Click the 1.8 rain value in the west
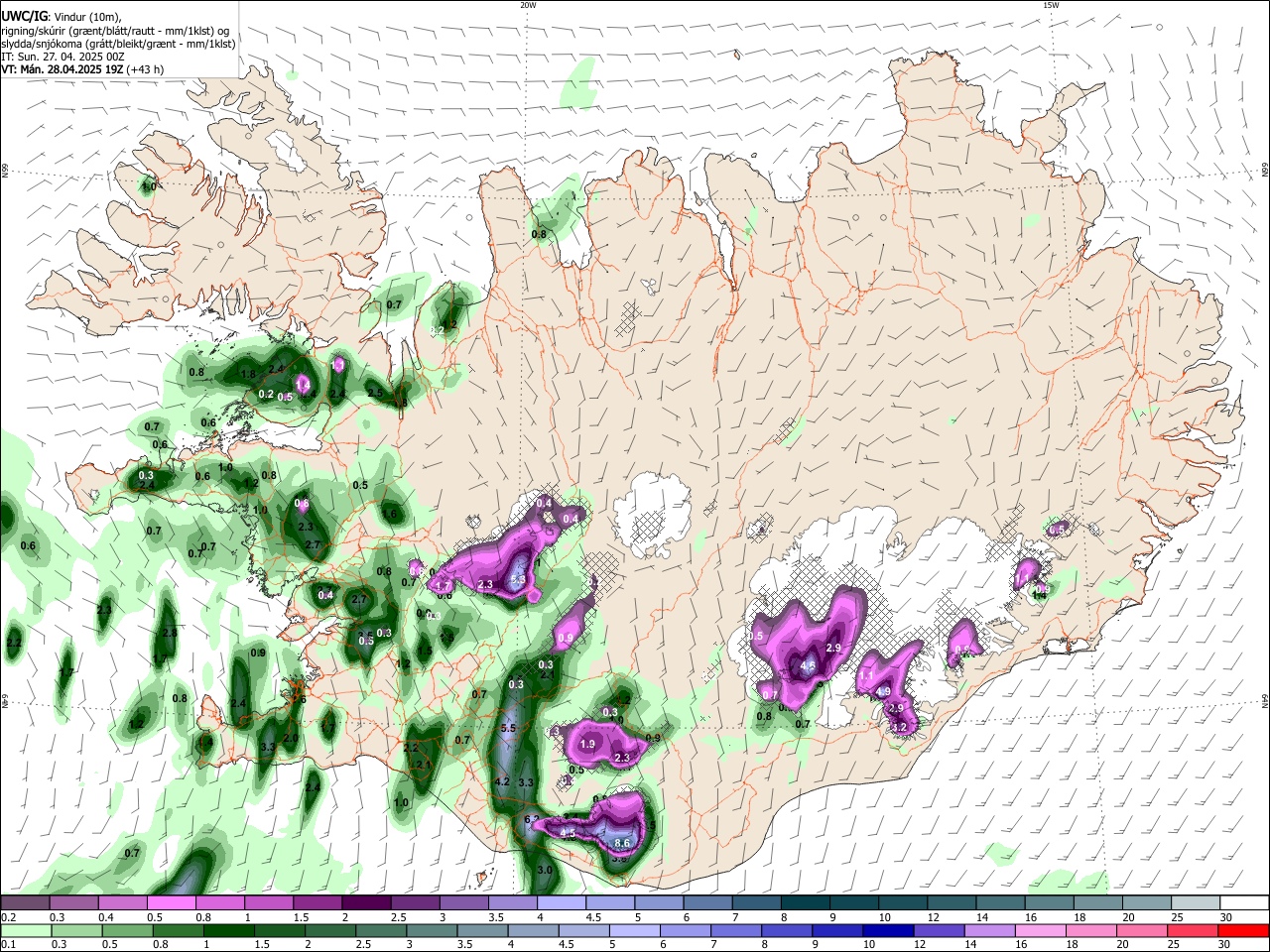The height and width of the screenshot is (952, 1270). tap(249, 374)
